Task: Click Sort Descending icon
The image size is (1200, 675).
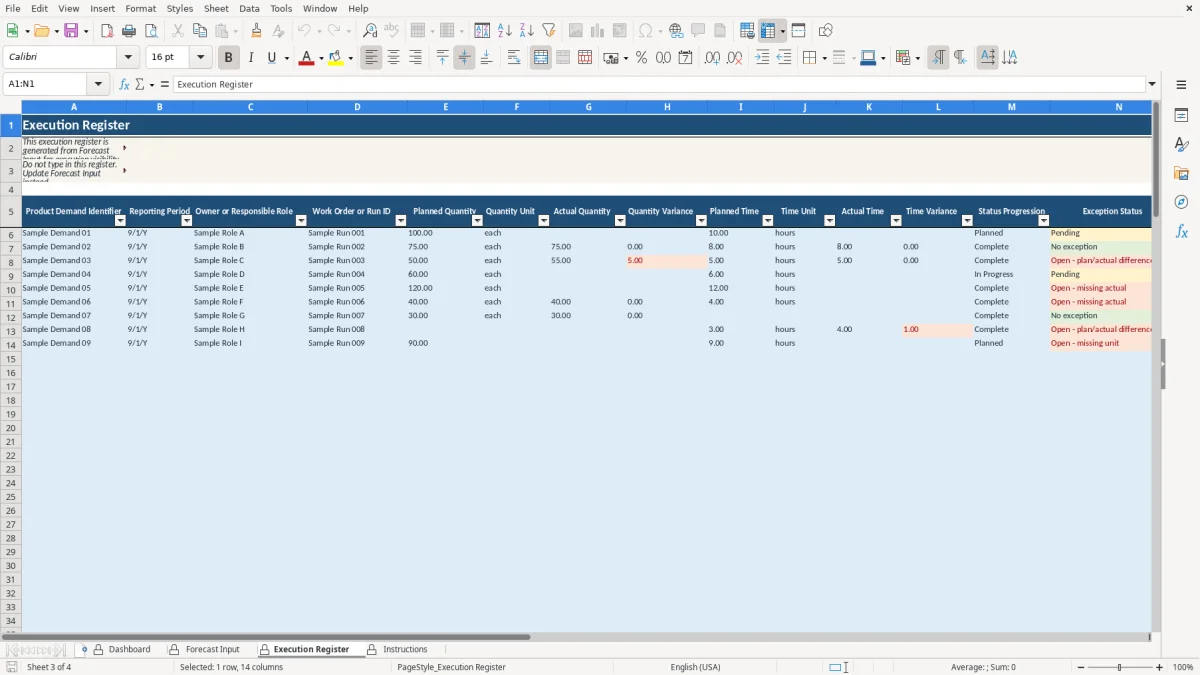Action: pyautogui.click(x=526, y=31)
